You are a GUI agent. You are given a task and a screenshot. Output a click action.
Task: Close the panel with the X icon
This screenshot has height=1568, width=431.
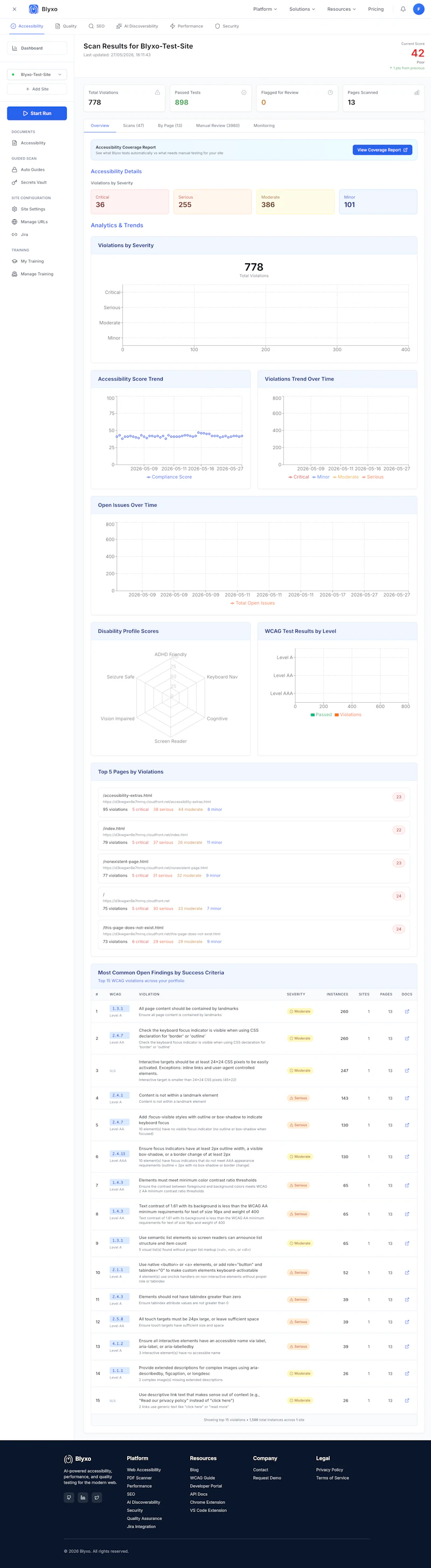[x=14, y=9]
